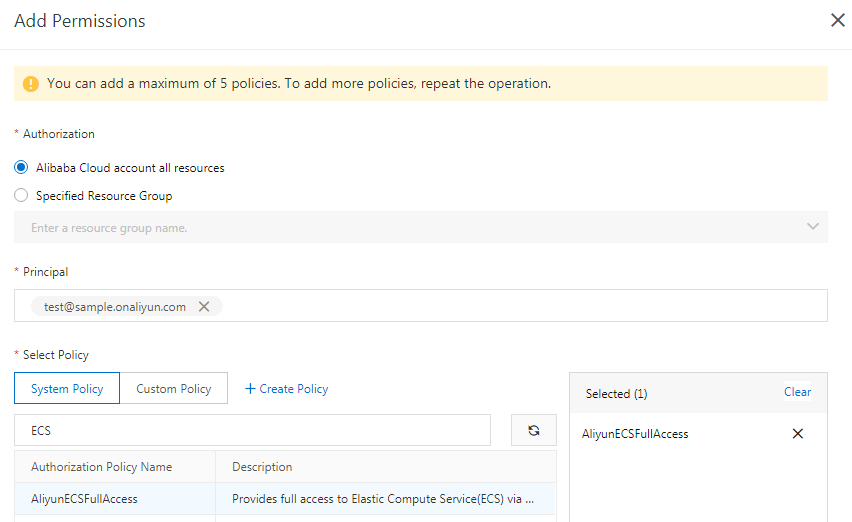Close the Add Permissions panel

(x=837, y=20)
